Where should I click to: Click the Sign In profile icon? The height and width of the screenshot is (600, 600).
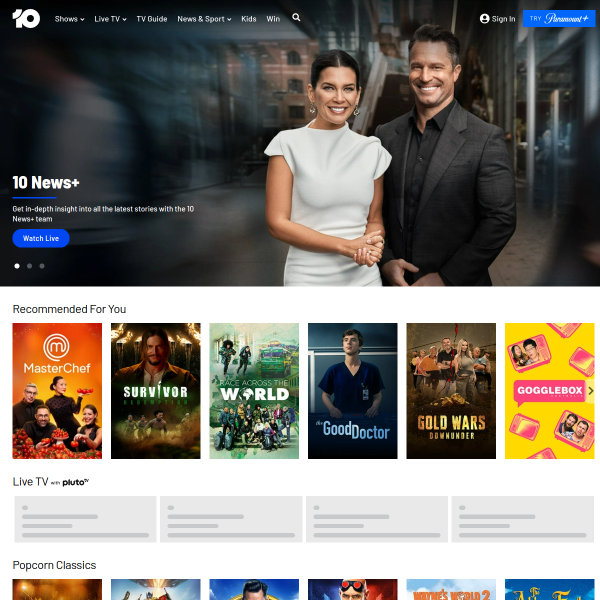tap(485, 19)
